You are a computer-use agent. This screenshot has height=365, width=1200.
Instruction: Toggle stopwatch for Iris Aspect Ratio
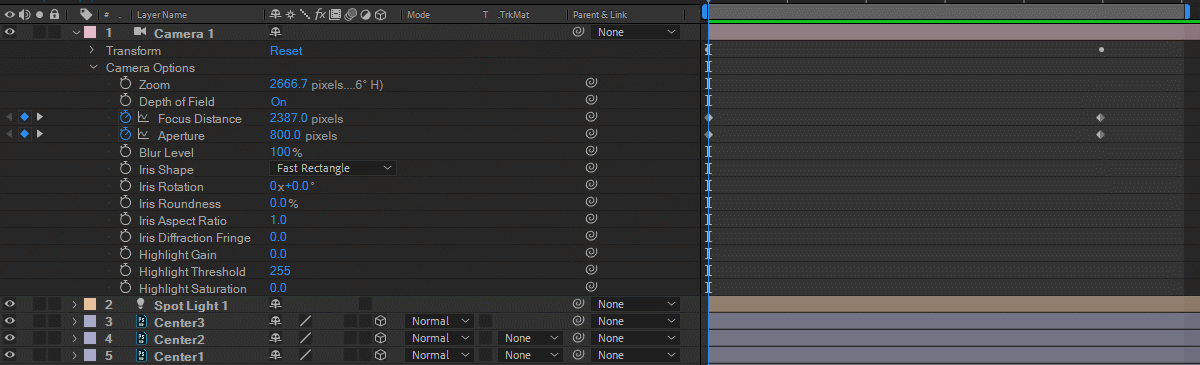[126, 220]
